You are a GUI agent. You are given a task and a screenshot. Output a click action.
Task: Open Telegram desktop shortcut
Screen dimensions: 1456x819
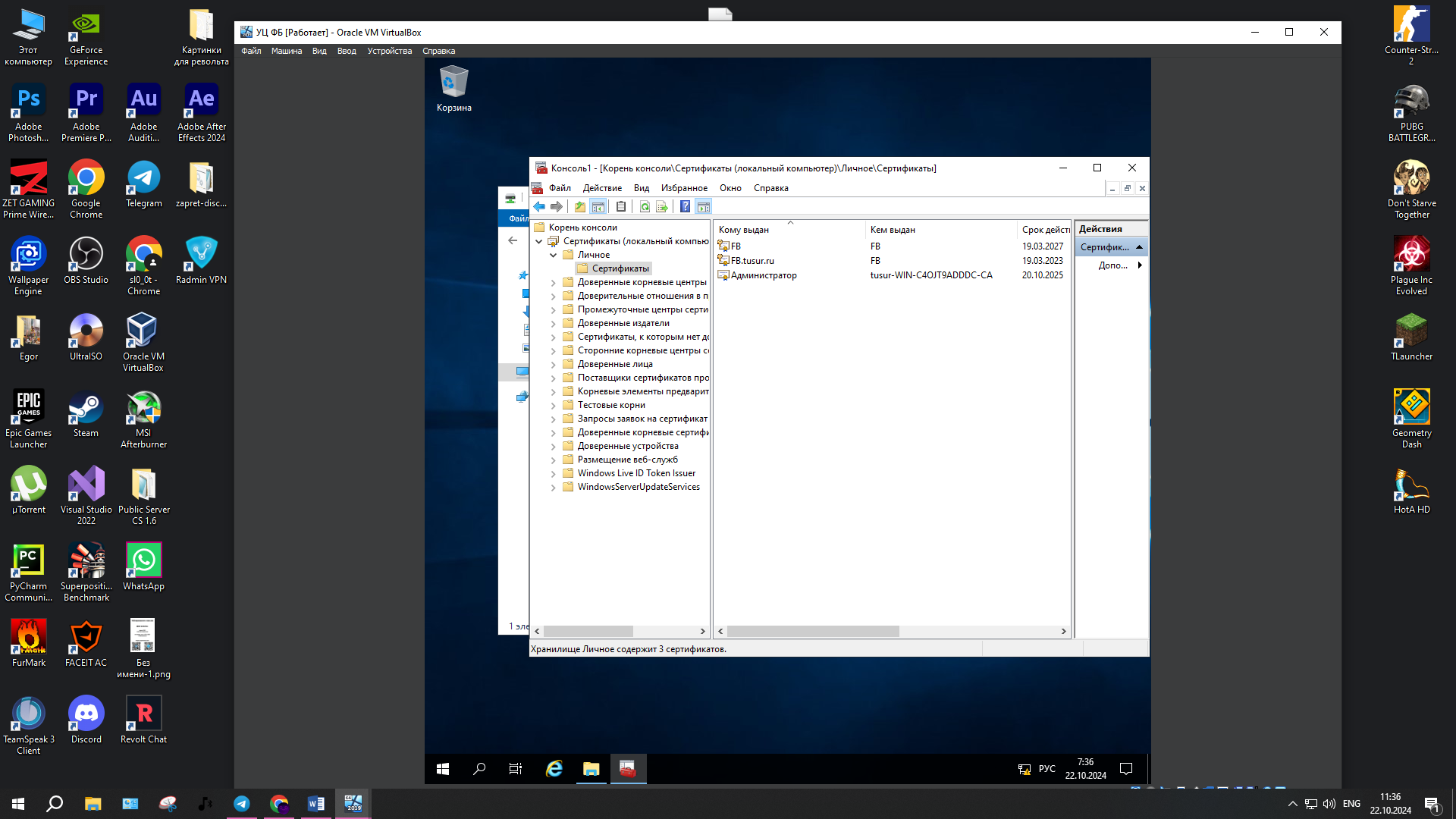pyautogui.click(x=143, y=184)
